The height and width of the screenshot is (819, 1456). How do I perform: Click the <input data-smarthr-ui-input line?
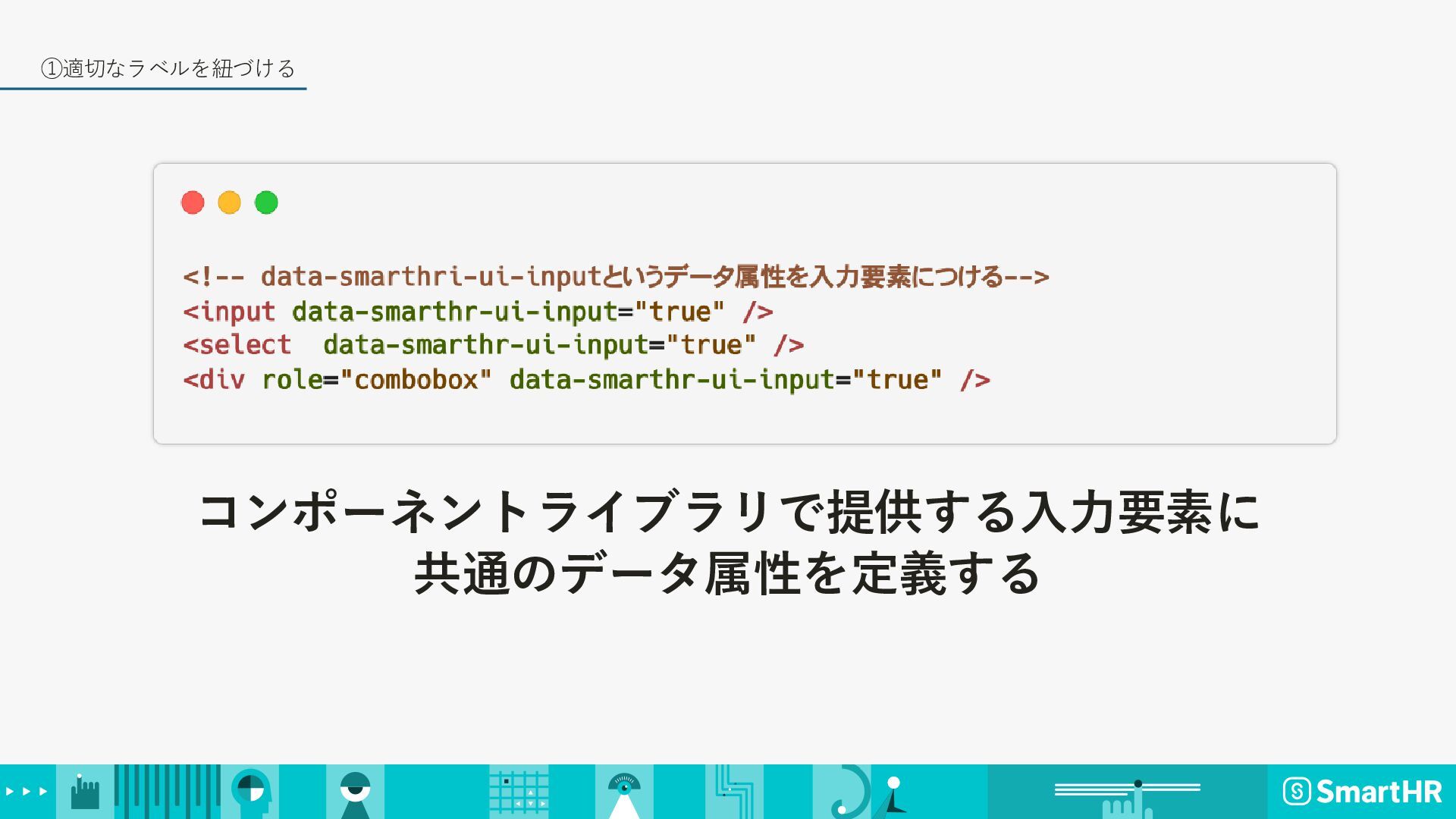point(478,312)
